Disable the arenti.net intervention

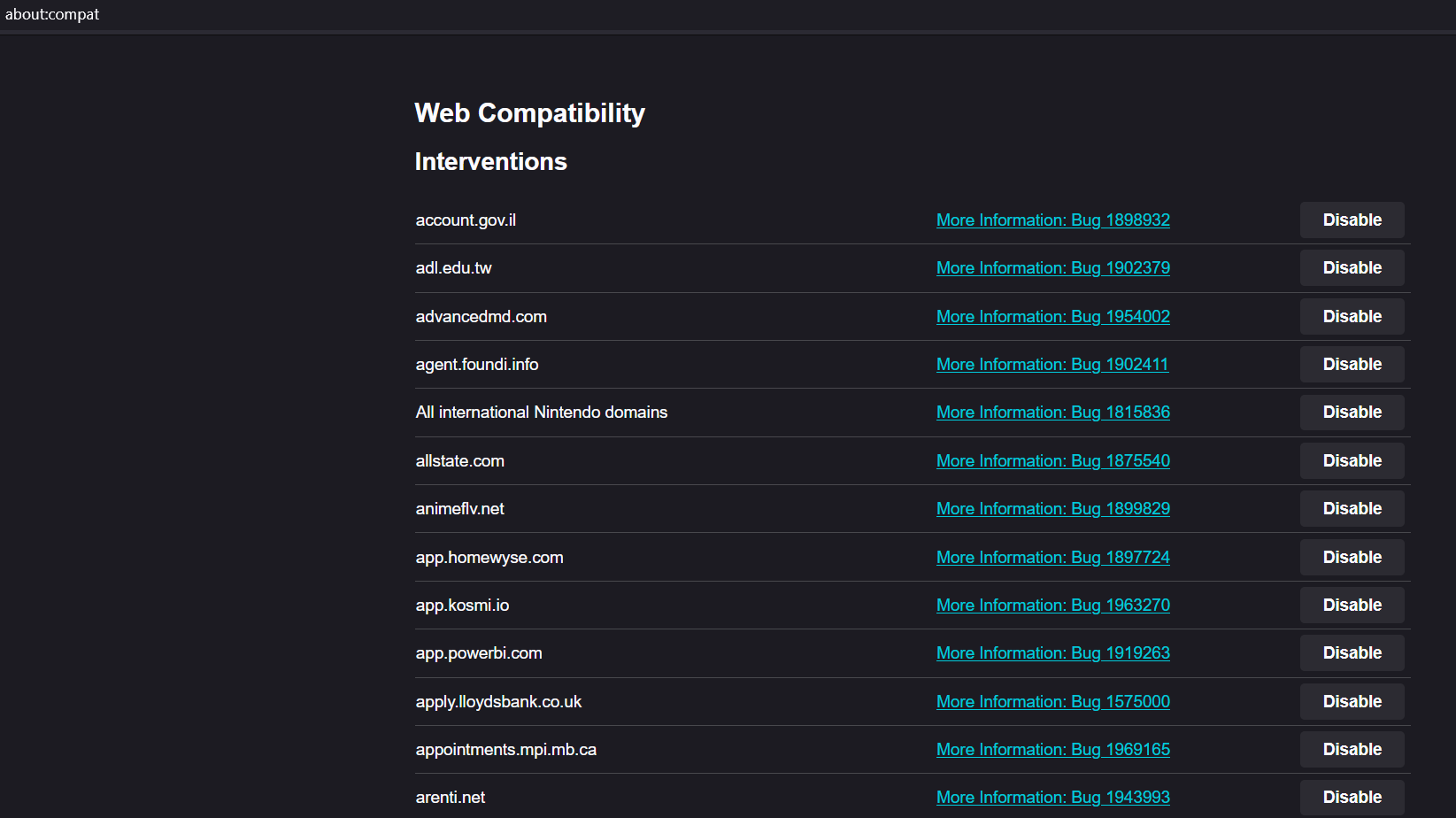[1352, 797]
